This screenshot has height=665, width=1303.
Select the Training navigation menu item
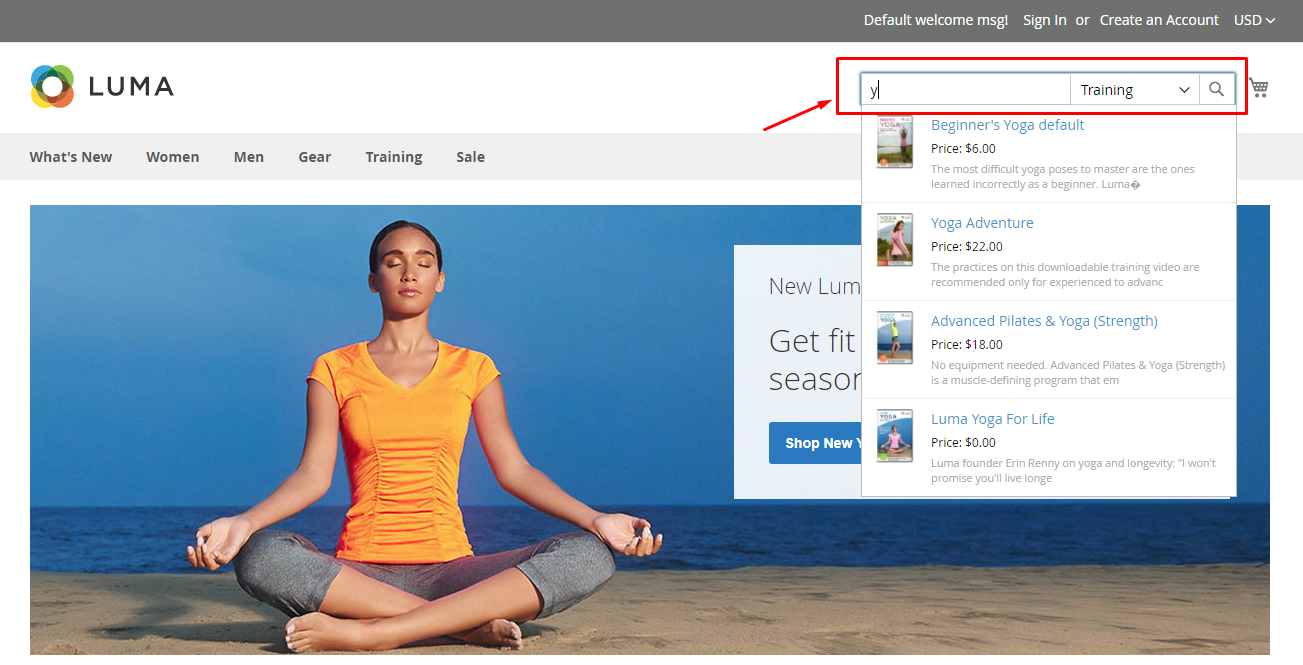[393, 157]
